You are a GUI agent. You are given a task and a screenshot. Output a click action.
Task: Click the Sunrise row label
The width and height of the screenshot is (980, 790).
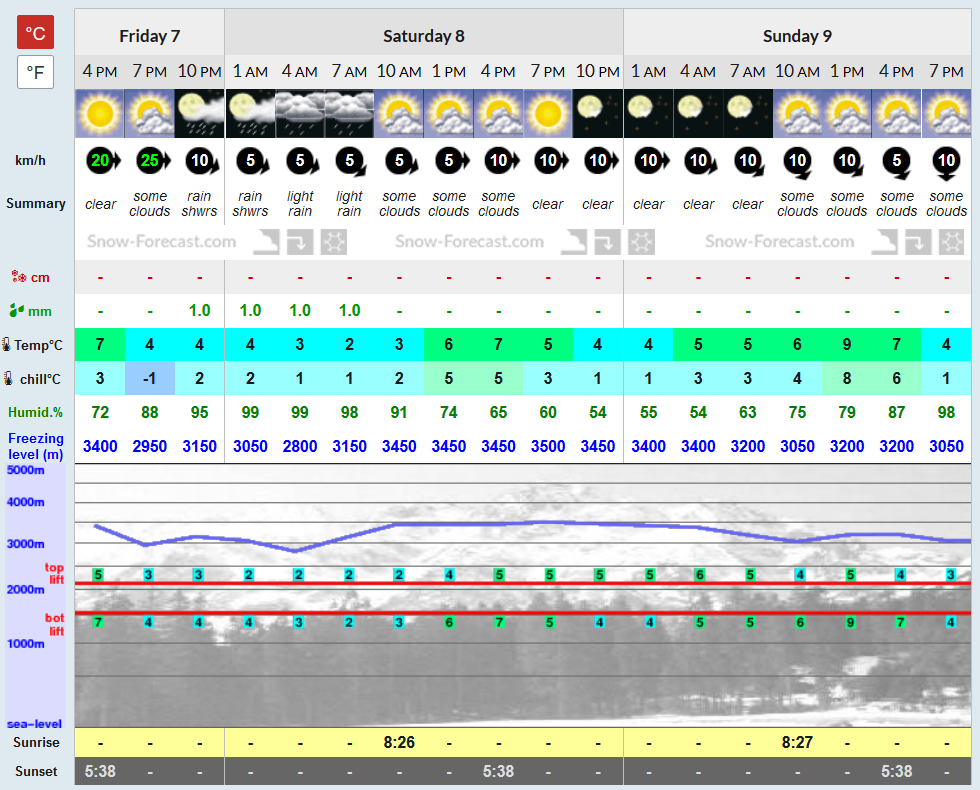pyautogui.click(x=36, y=742)
